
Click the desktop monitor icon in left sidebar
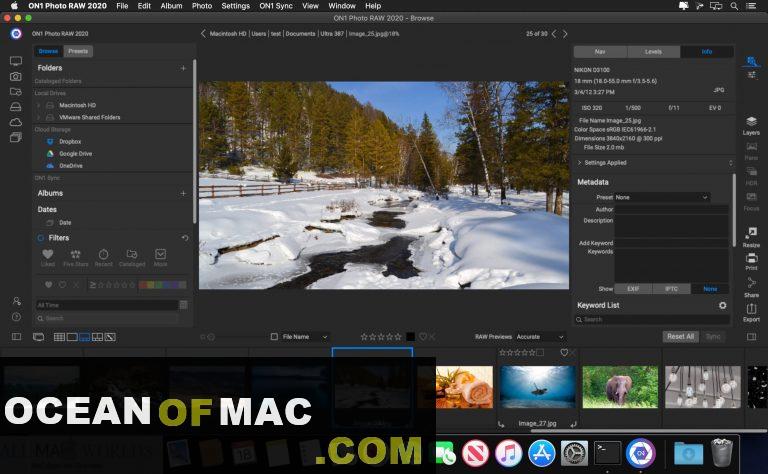[16, 61]
